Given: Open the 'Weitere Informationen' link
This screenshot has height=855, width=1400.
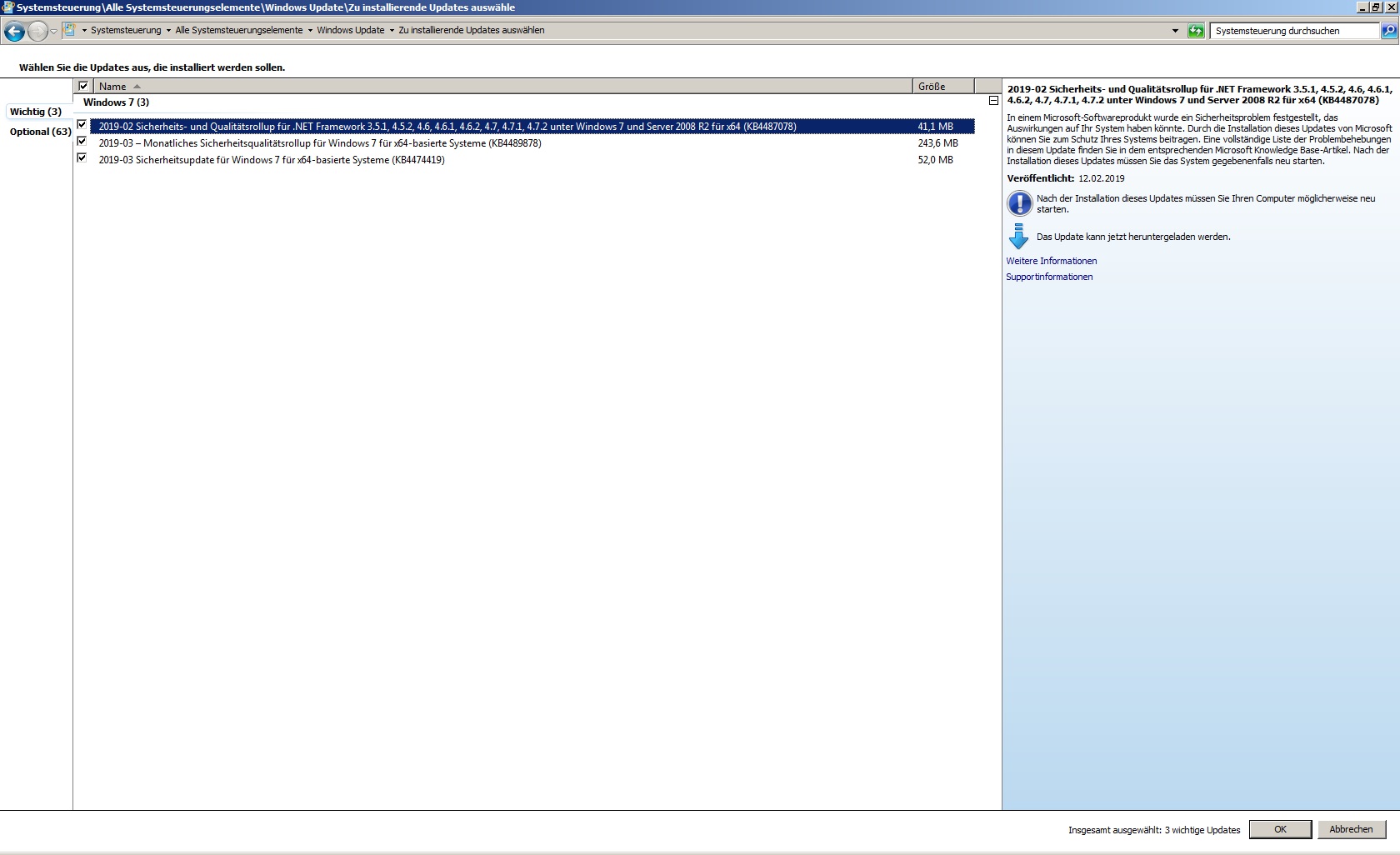Looking at the screenshot, I should click(1051, 261).
